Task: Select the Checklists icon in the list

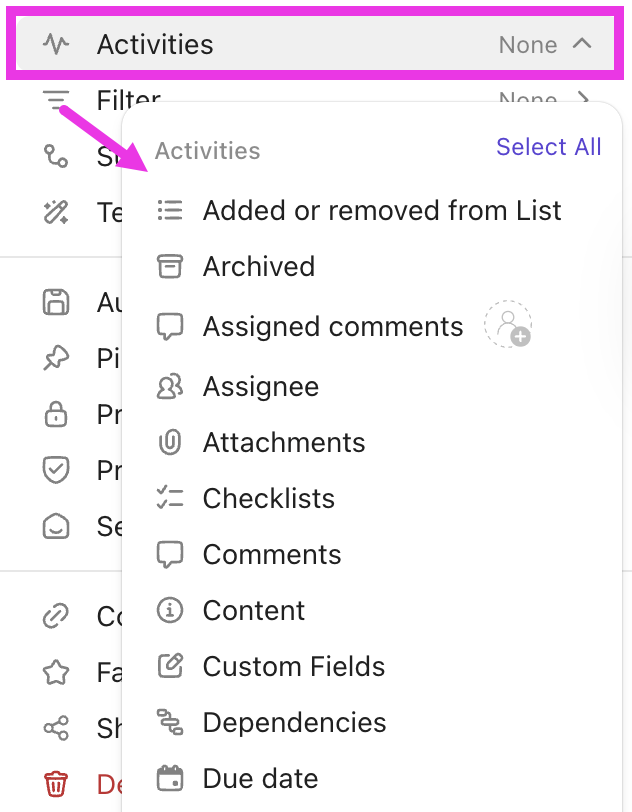Action: click(170, 498)
